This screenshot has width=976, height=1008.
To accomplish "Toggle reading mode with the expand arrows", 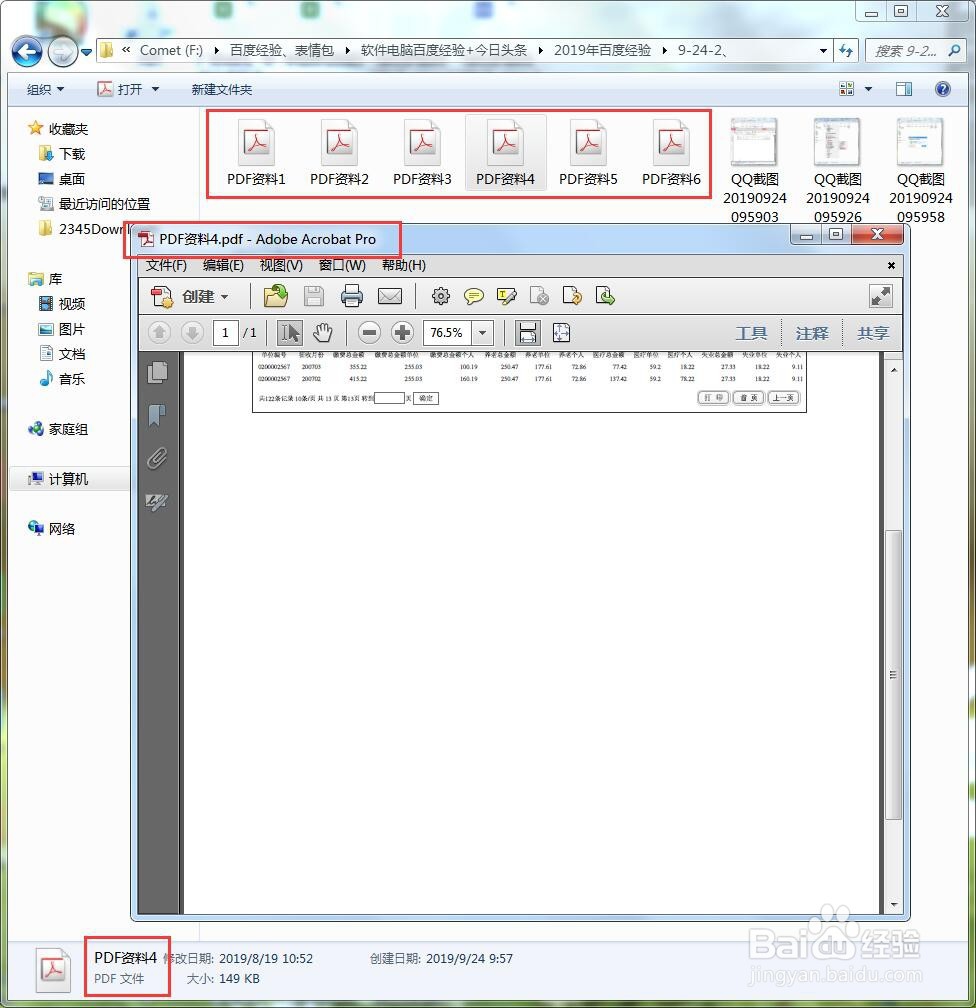I will pos(880,296).
